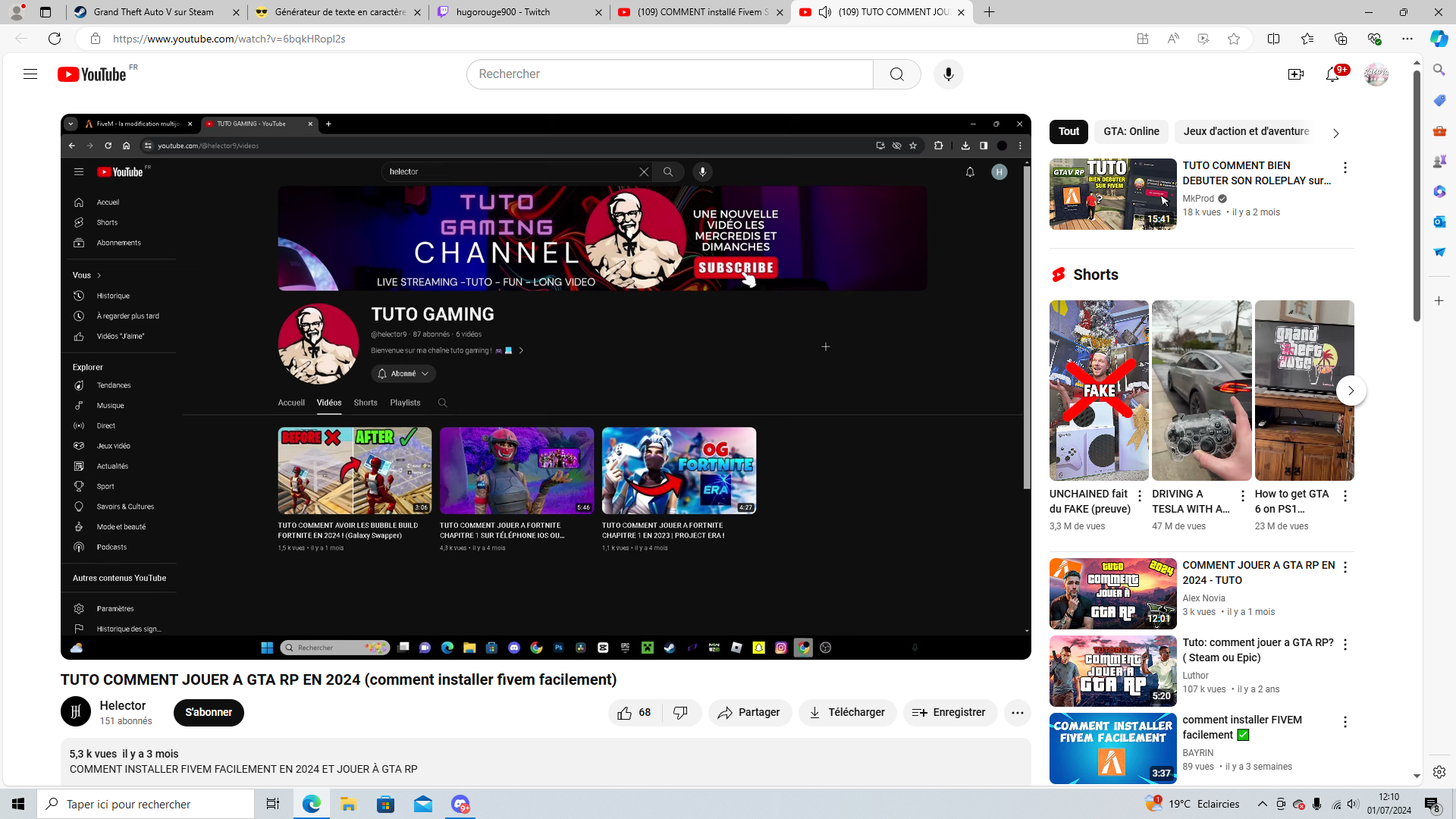View site information lock icon

click(x=95, y=39)
